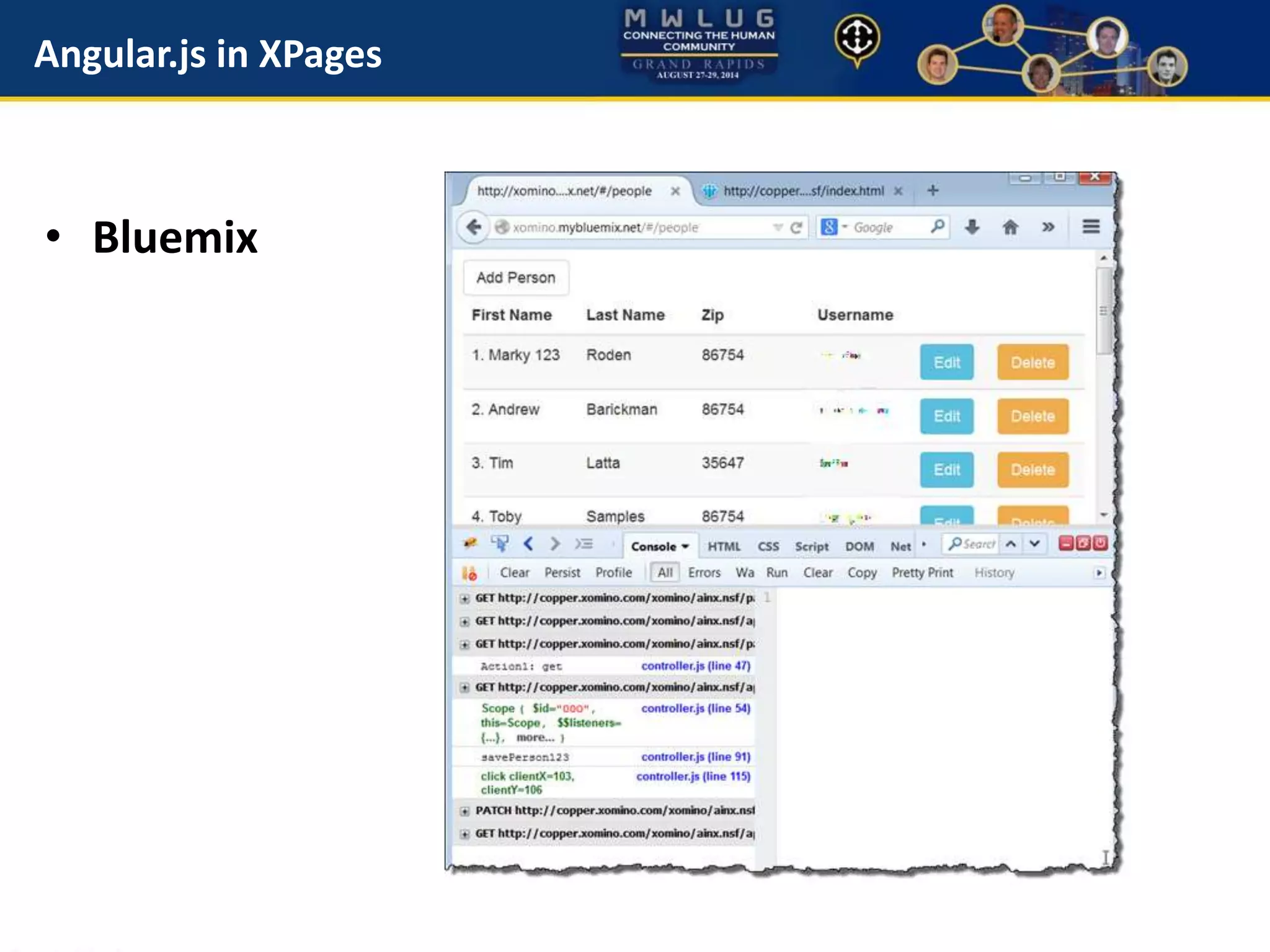Click the Google search magnifier icon
The image size is (1270, 952).
[938, 226]
